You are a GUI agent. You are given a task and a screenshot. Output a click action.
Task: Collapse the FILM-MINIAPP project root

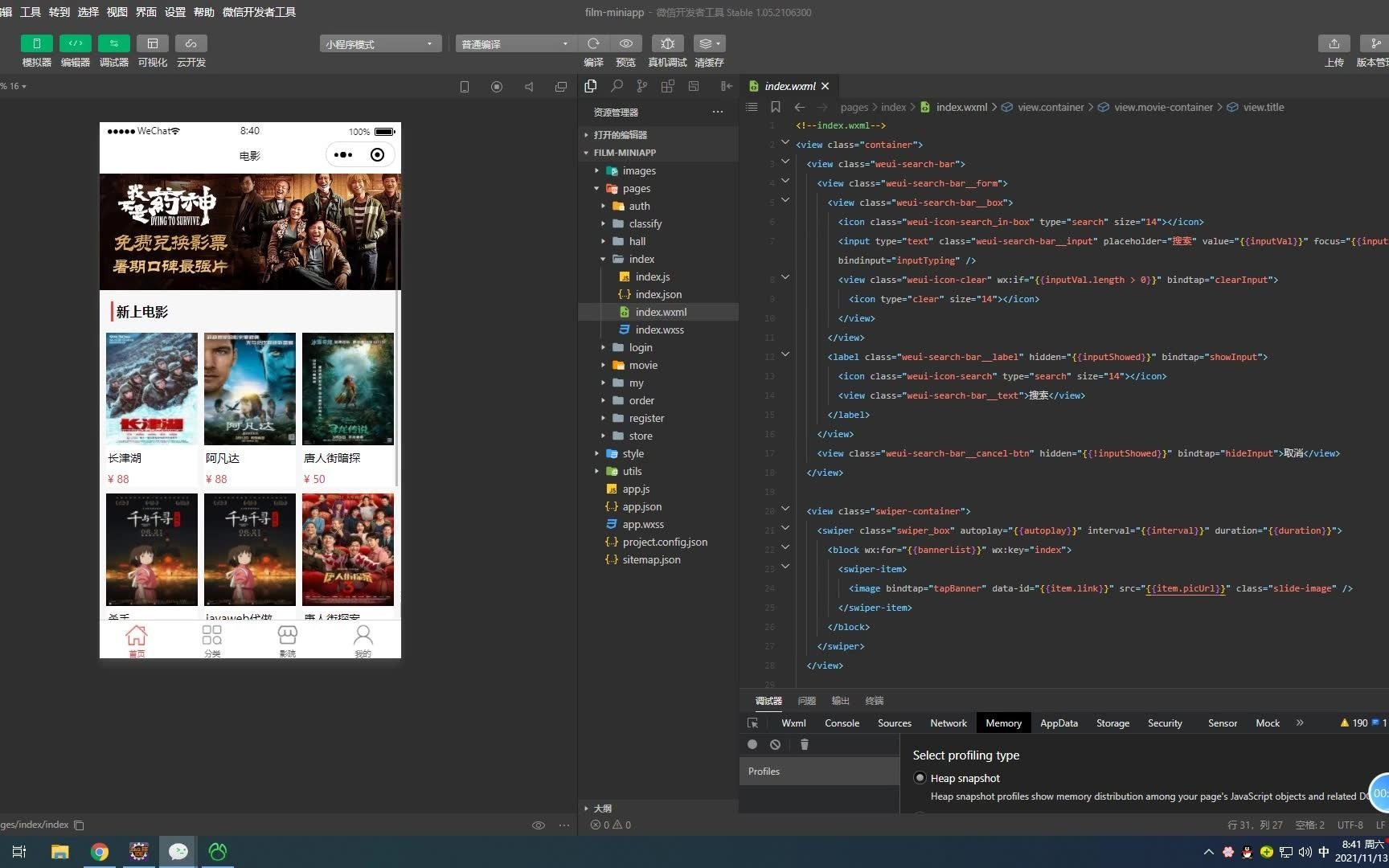pyautogui.click(x=658, y=152)
